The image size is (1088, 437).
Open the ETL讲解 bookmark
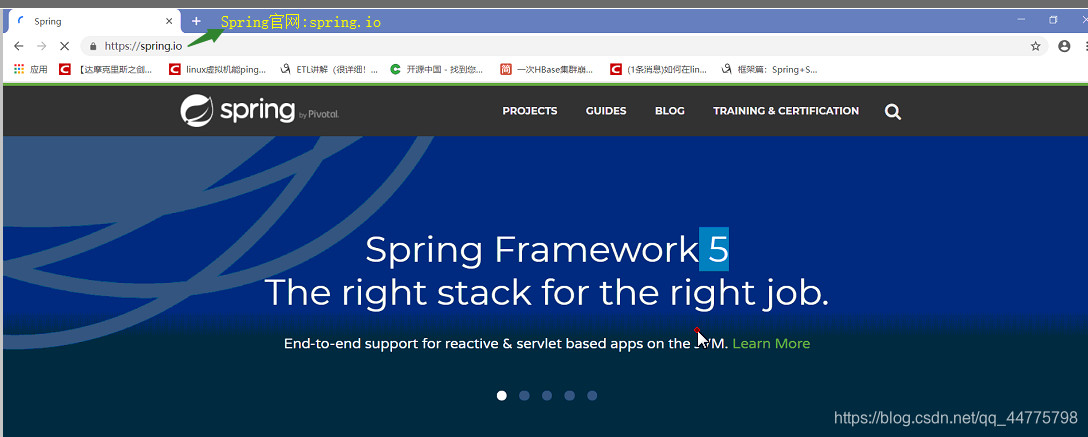click(x=329, y=69)
